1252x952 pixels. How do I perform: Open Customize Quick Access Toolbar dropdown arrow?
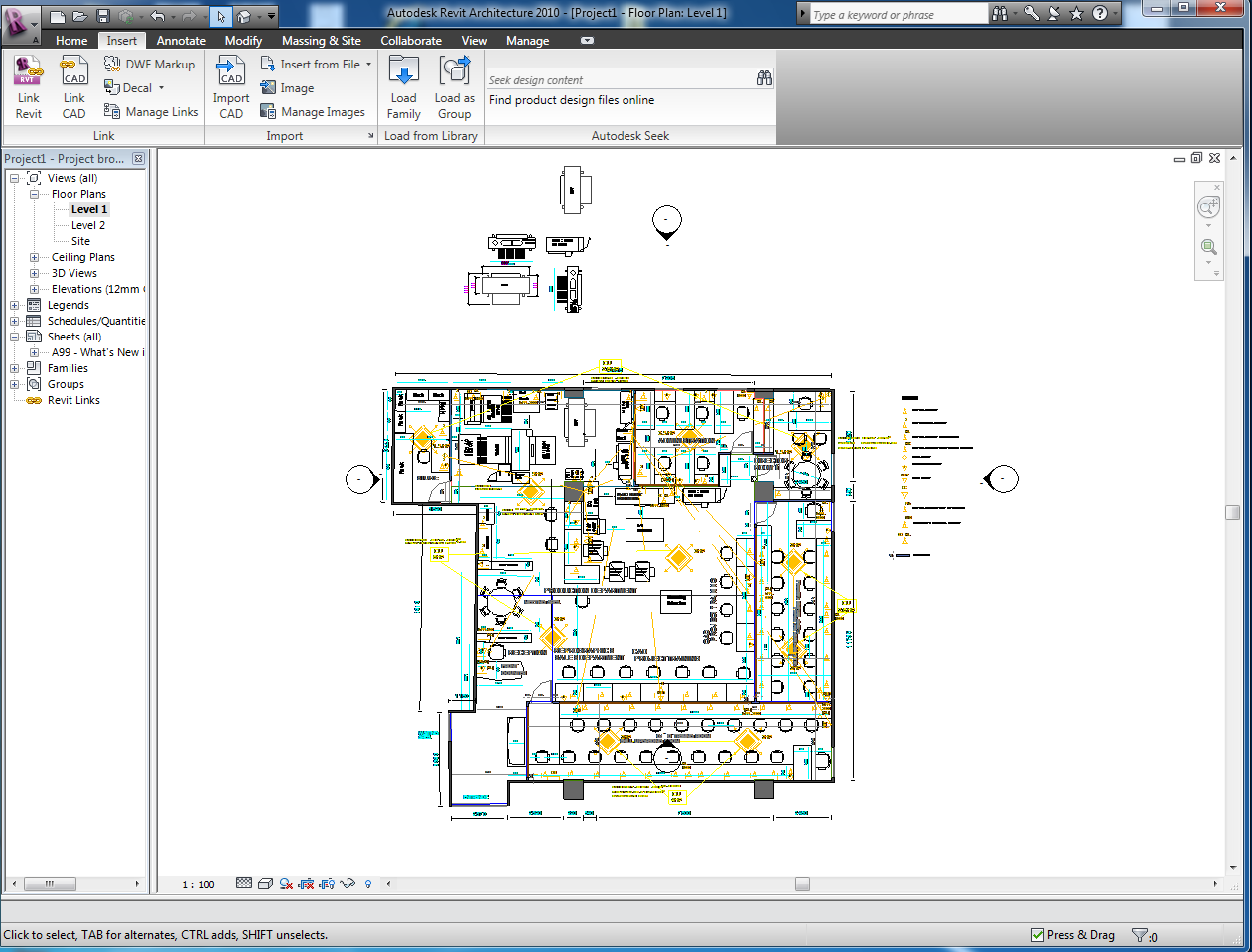point(272,16)
